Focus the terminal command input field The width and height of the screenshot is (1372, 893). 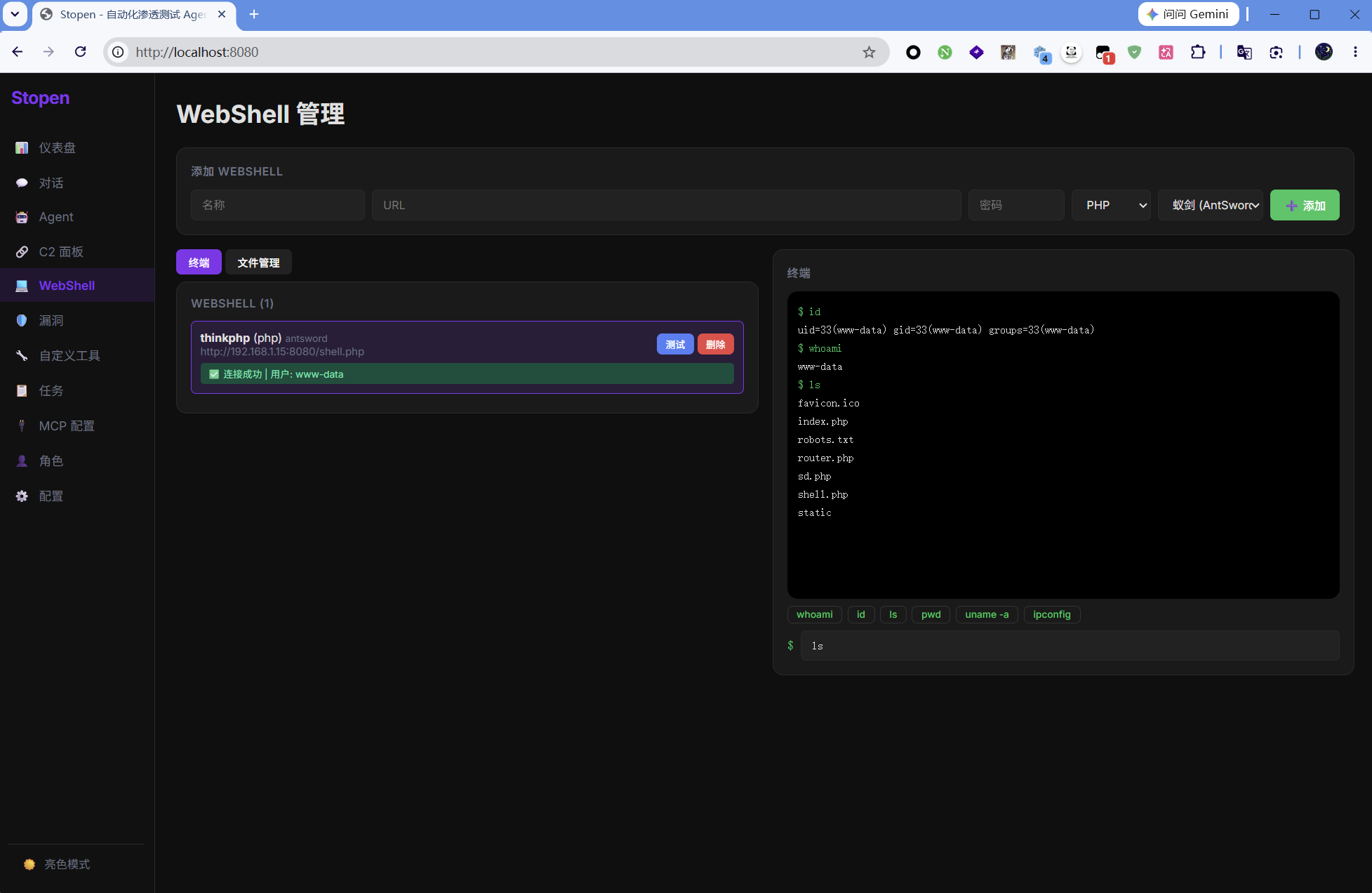point(1070,646)
